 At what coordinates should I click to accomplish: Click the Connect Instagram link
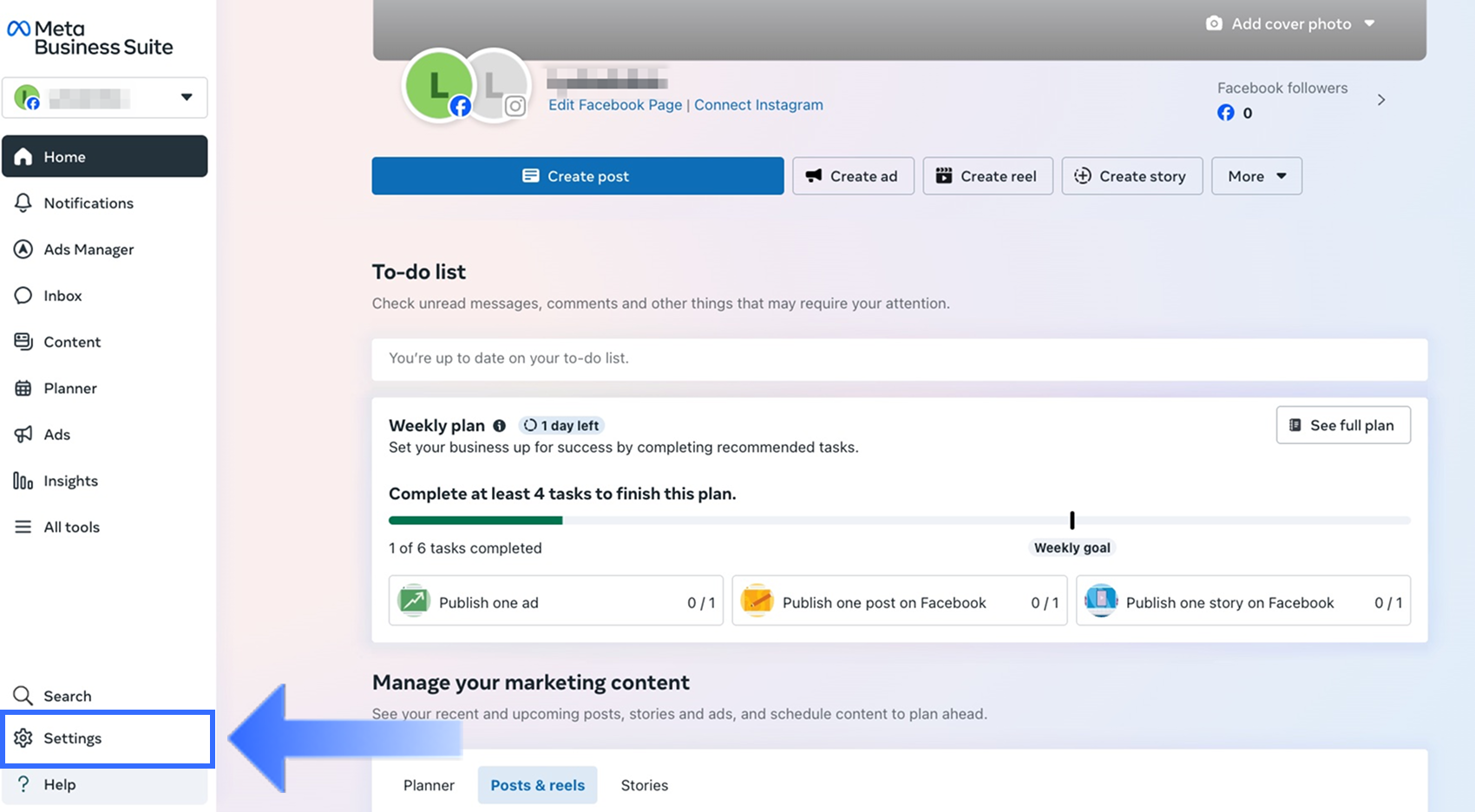pyautogui.click(x=758, y=105)
